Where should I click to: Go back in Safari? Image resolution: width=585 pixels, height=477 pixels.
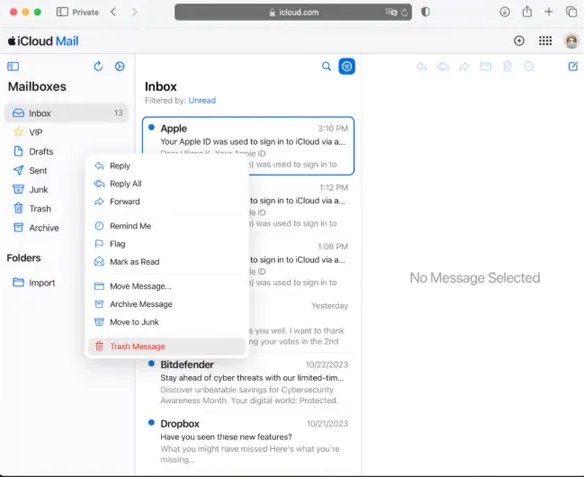pos(113,12)
